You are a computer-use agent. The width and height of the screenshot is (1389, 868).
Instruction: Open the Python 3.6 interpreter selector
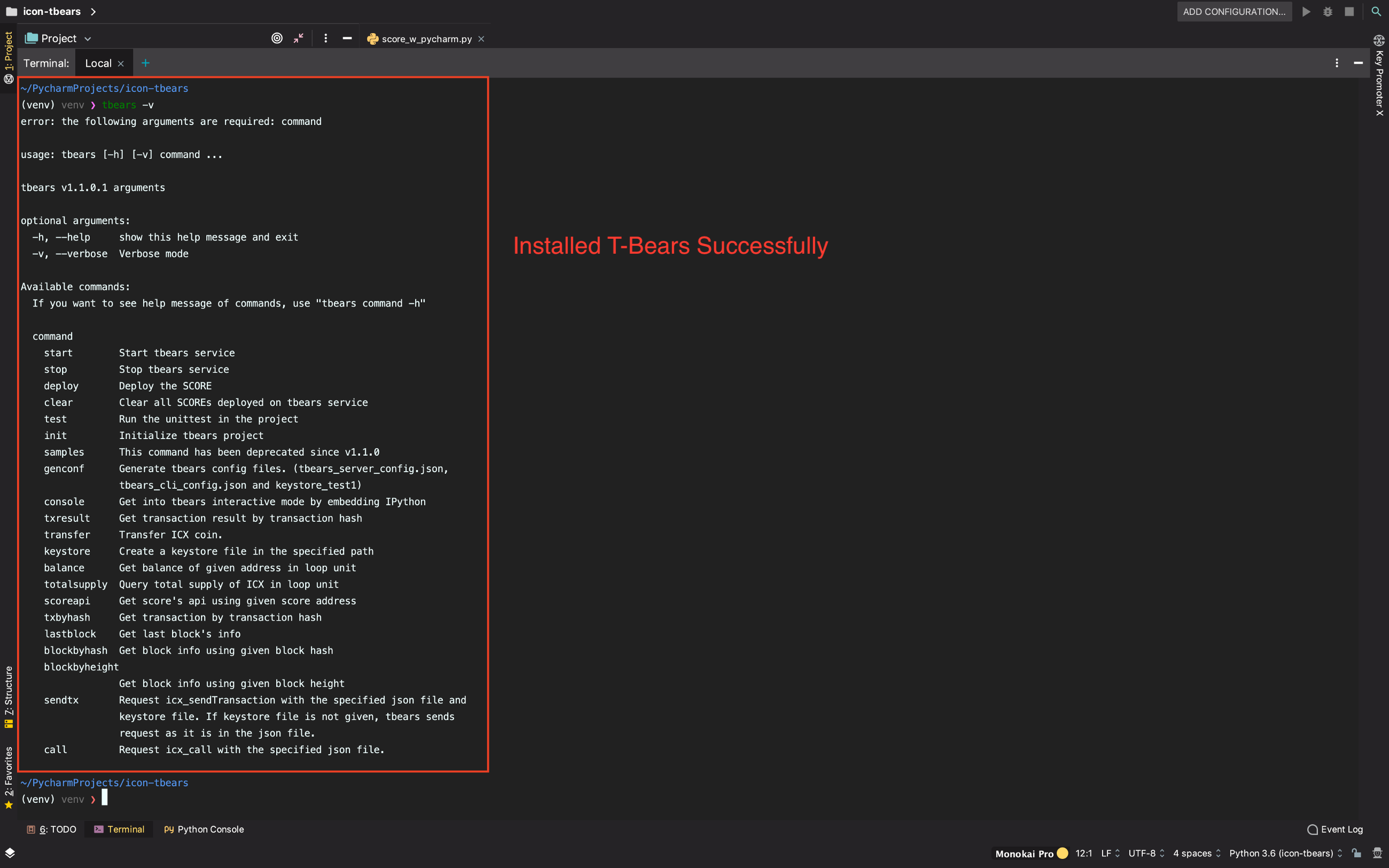1284,853
